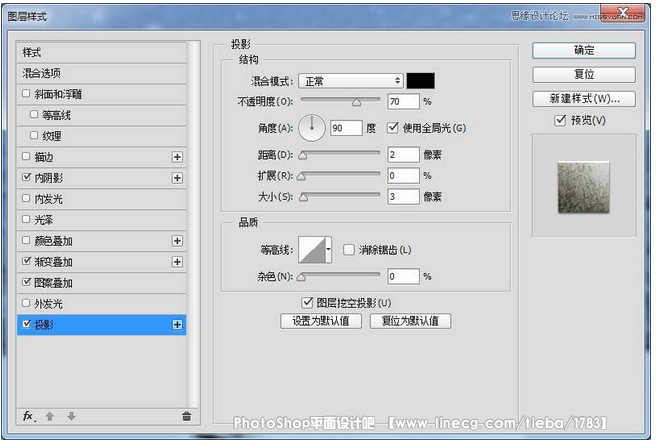Click the 角度 value field showing 90
Viewport: 657px width, 440px height.
(346, 128)
